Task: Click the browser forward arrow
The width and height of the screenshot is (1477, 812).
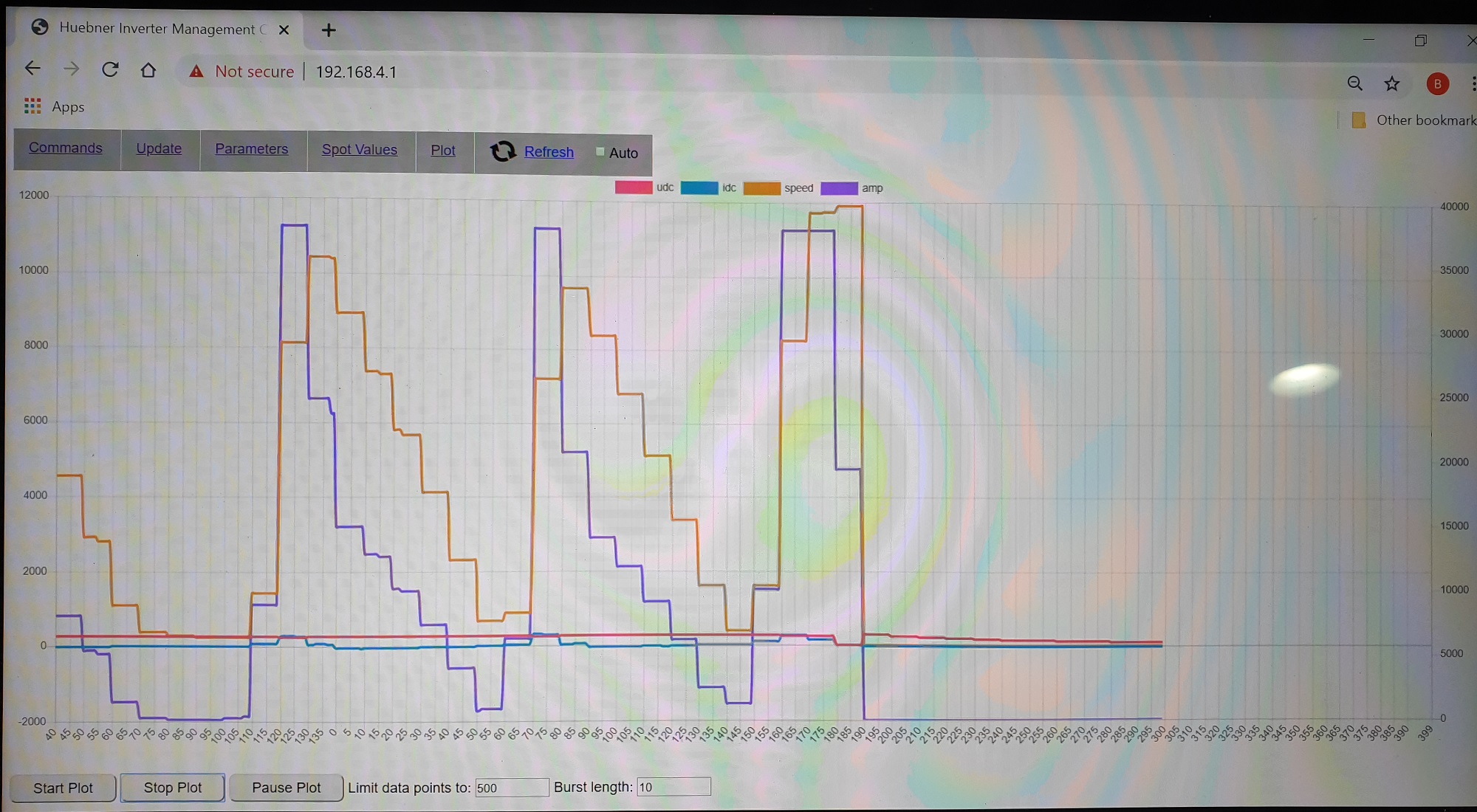Action: click(x=72, y=69)
